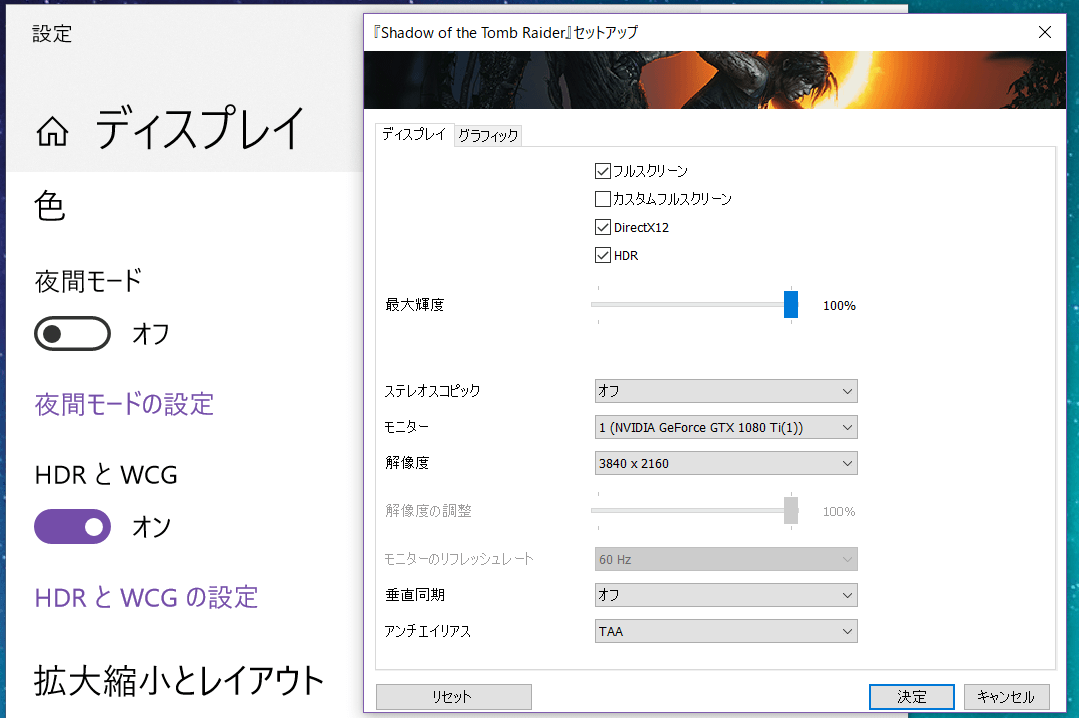Viewport: 1079px width, 718px height.
Task: Click the 設定 window title text
Action: click(x=52, y=34)
